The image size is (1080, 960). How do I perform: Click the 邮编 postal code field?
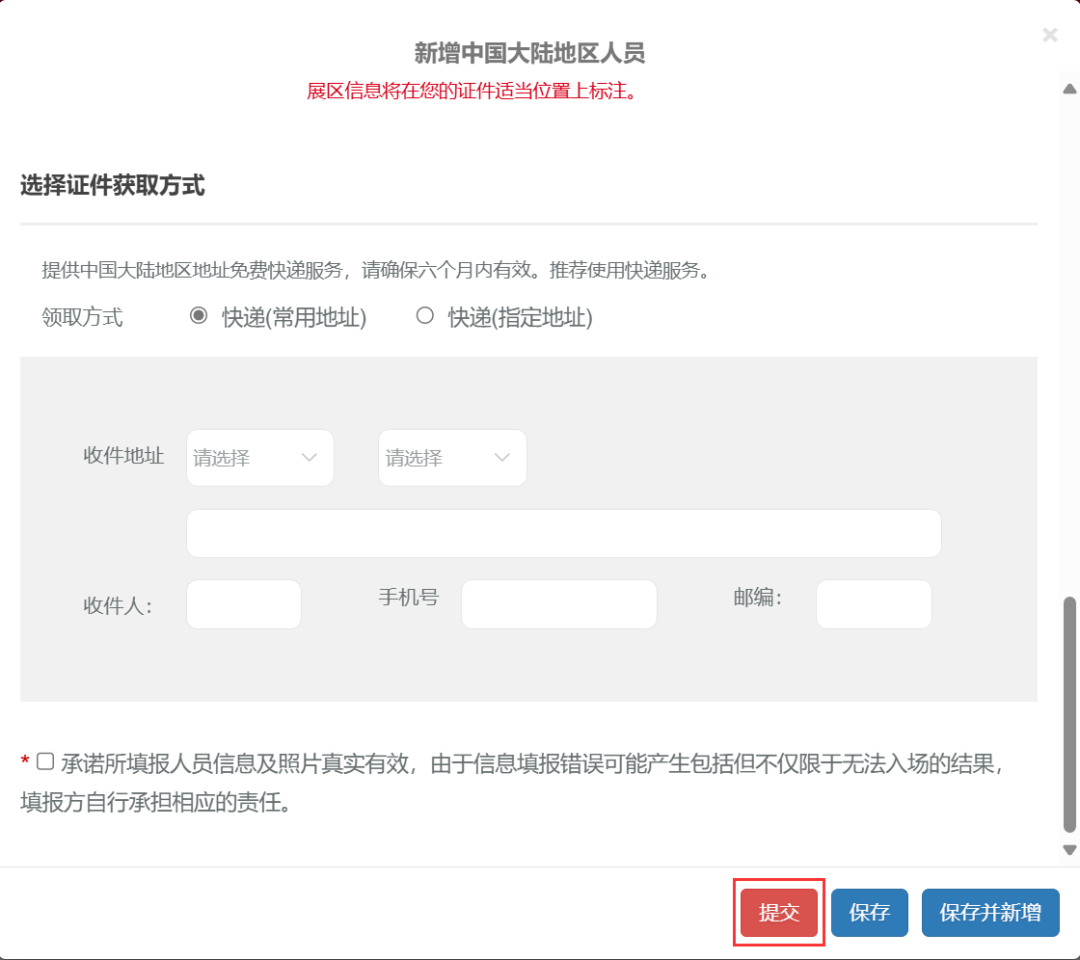(x=873, y=604)
